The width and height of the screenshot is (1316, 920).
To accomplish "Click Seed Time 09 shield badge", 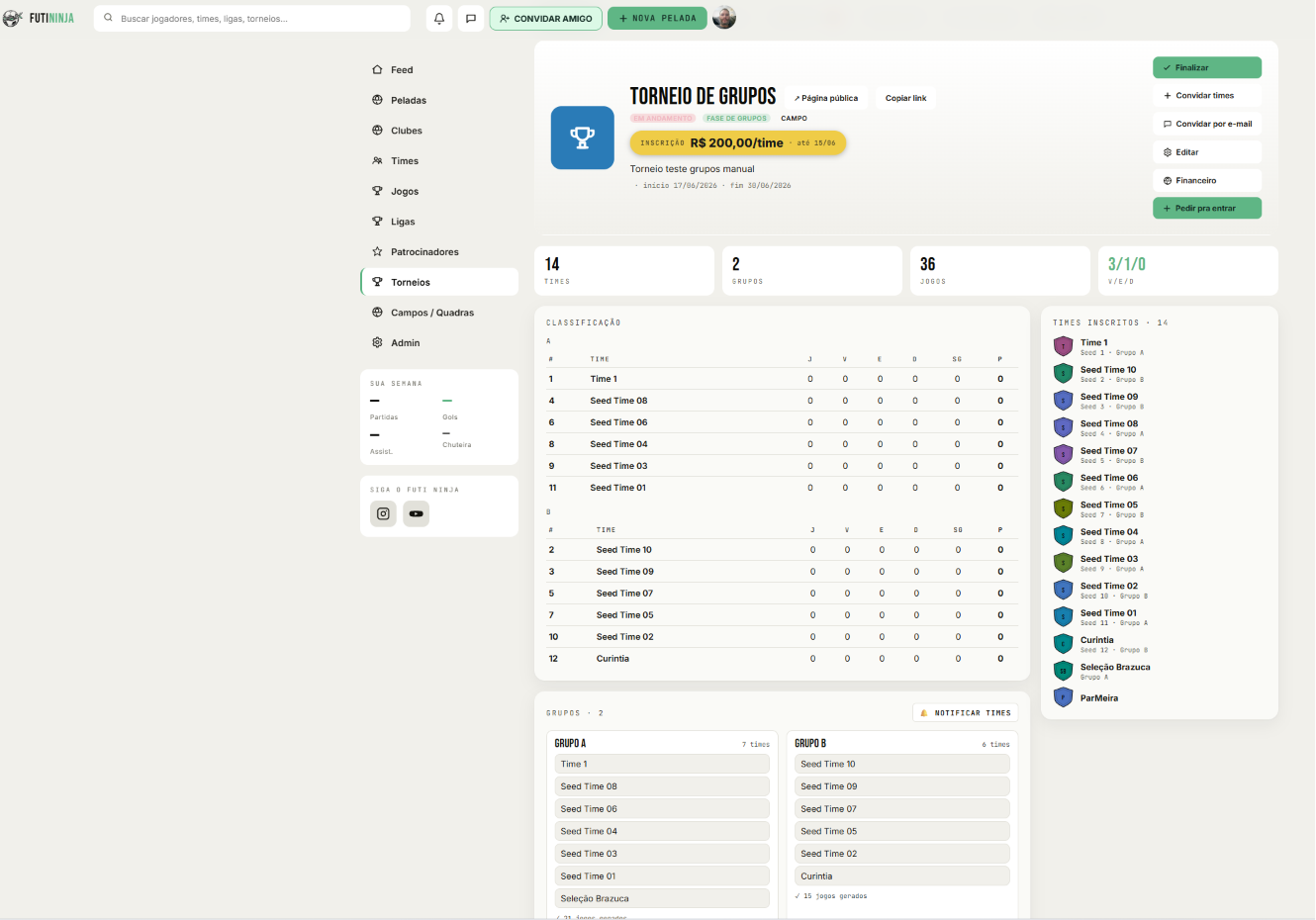I will (x=1064, y=401).
